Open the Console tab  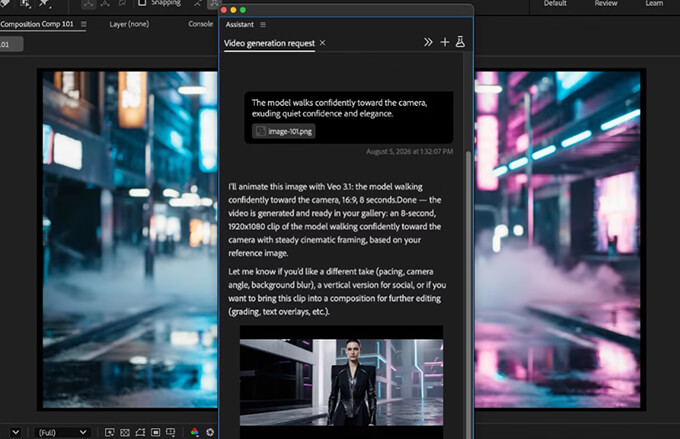point(200,24)
